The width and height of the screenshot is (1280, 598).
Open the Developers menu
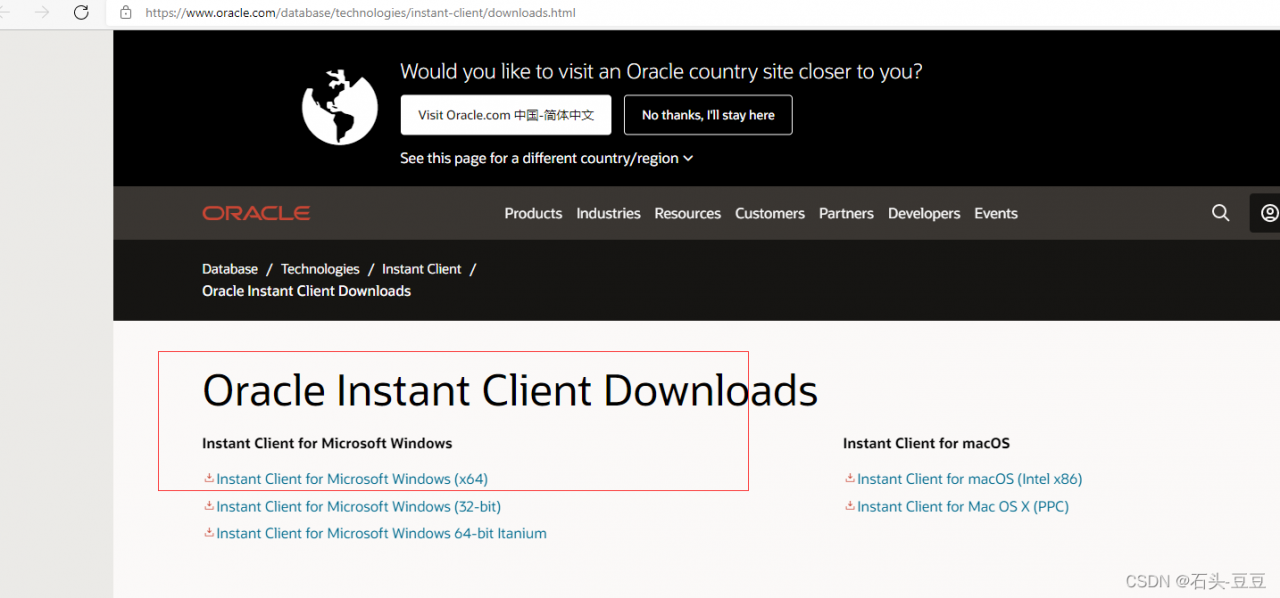(x=924, y=213)
